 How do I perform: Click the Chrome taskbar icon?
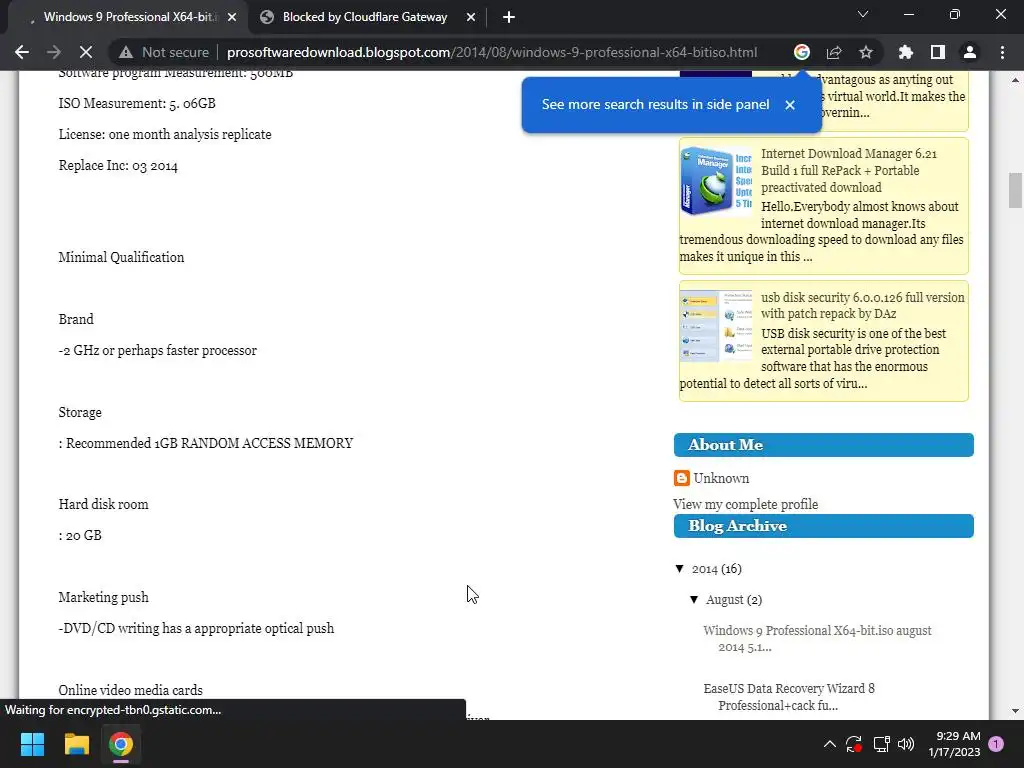click(x=121, y=744)
